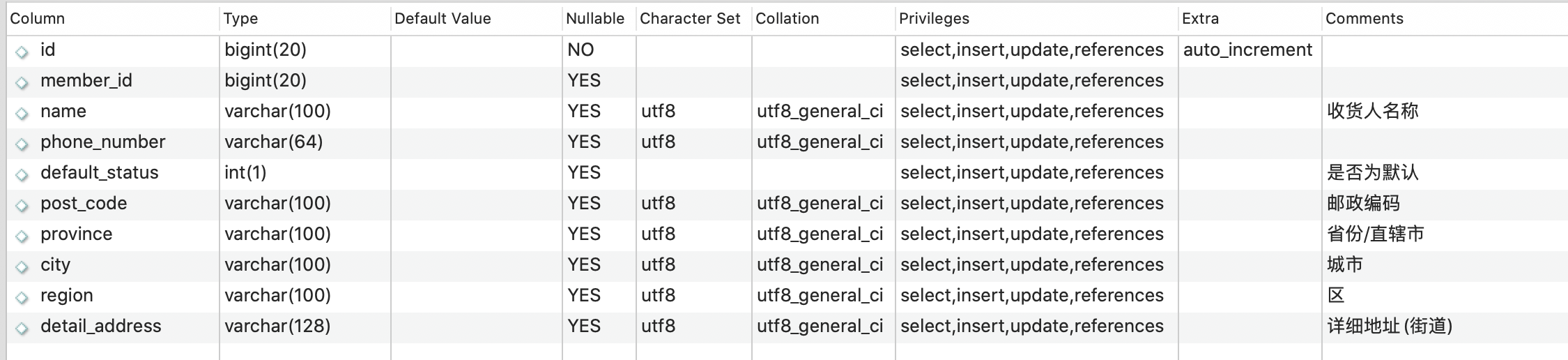This screenshot has height=360, width=1568.
Task: Sort by the Column header
Action: pyautogui.click(x=38, y=19)
